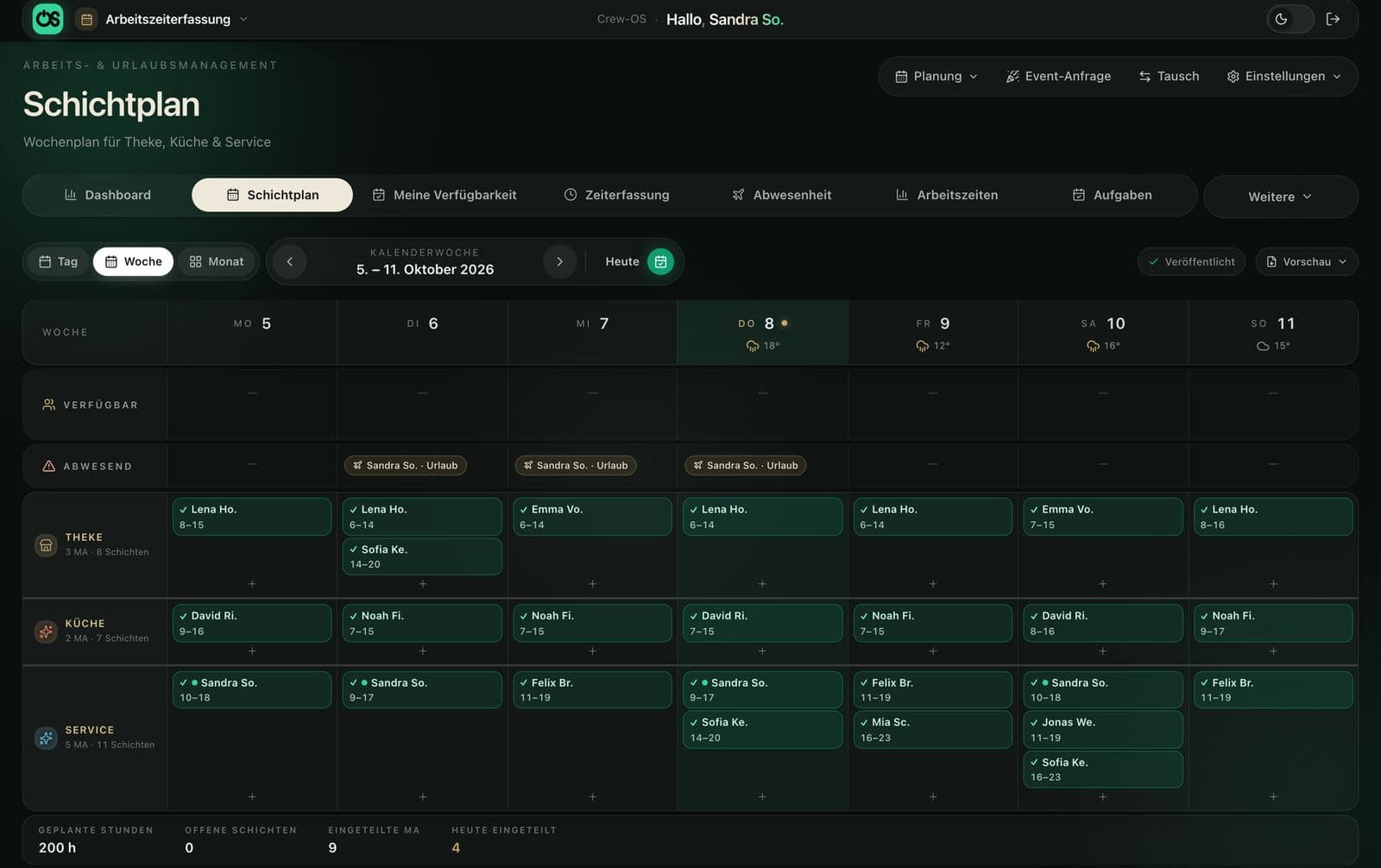The image size is (1381, 868).
Task: Open David Ri. 9–16 shift on Monday
Action: (252, 623)
